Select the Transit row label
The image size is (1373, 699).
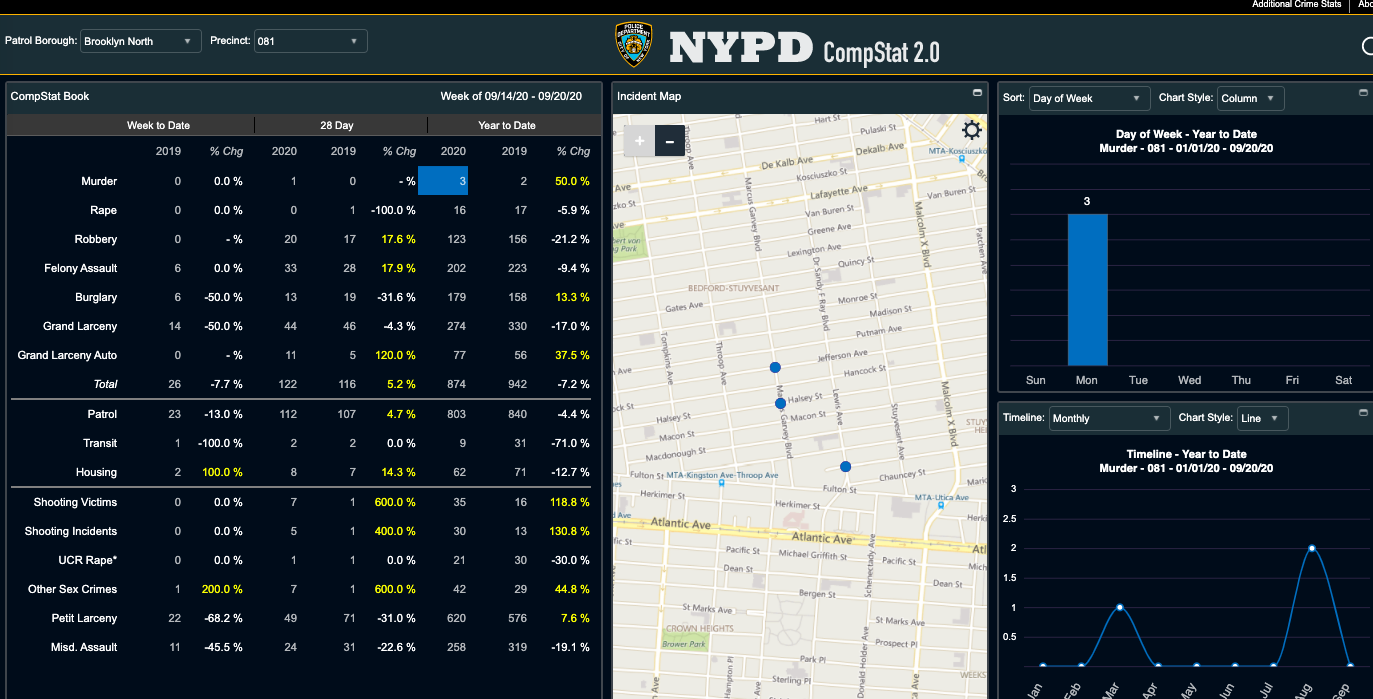point(100,443)
